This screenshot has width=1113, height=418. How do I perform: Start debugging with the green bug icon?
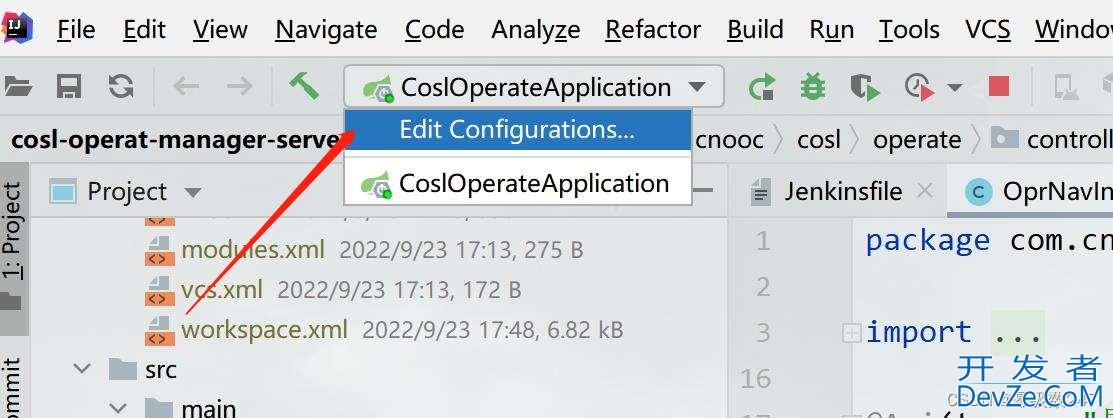pyautogui.click(x=813, y=88)
